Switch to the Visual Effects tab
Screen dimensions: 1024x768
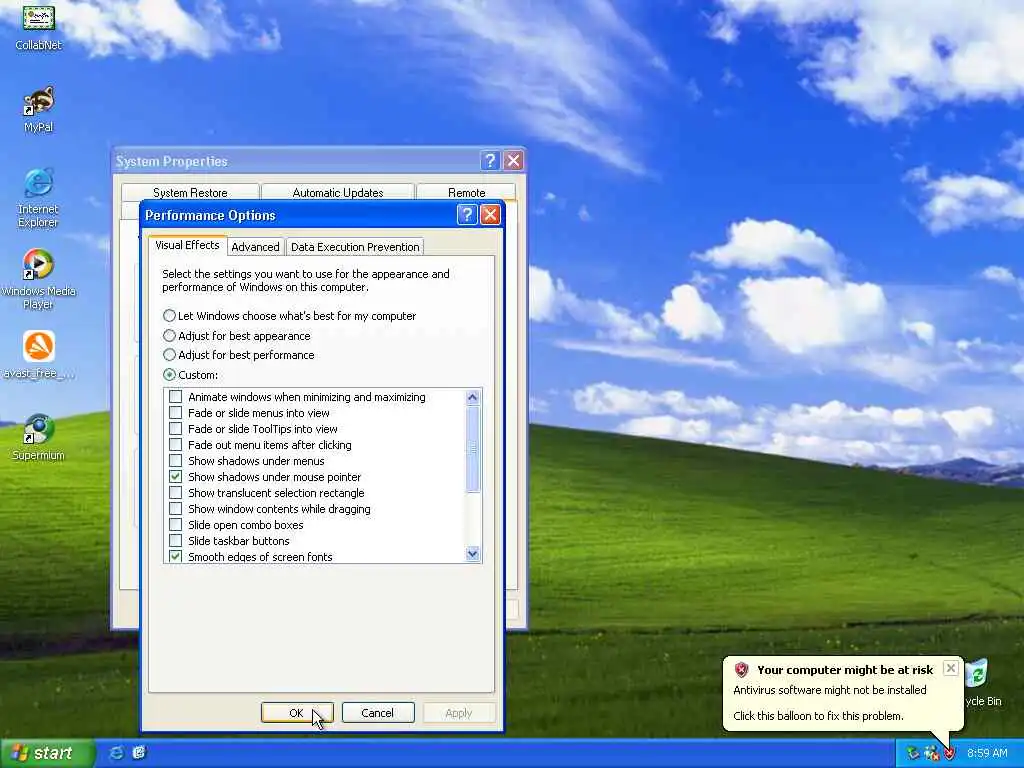[187, 245]
